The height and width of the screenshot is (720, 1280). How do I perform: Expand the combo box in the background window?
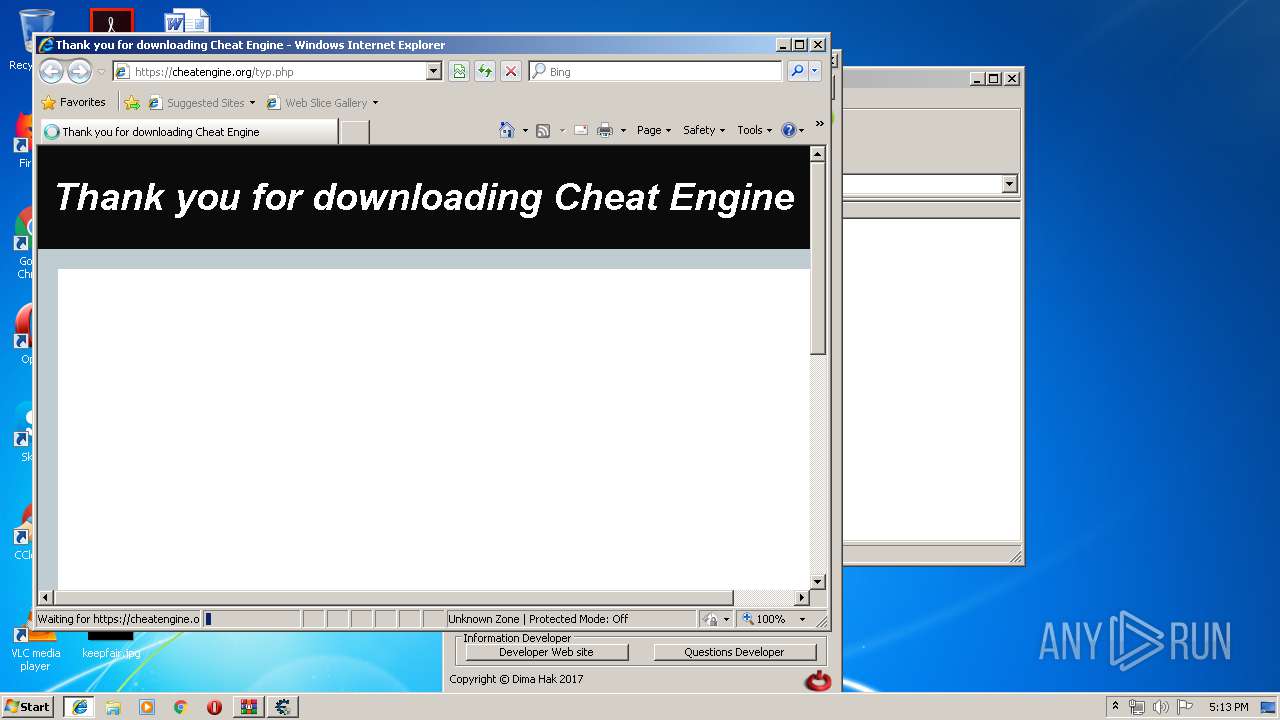tap(1009, 184)
